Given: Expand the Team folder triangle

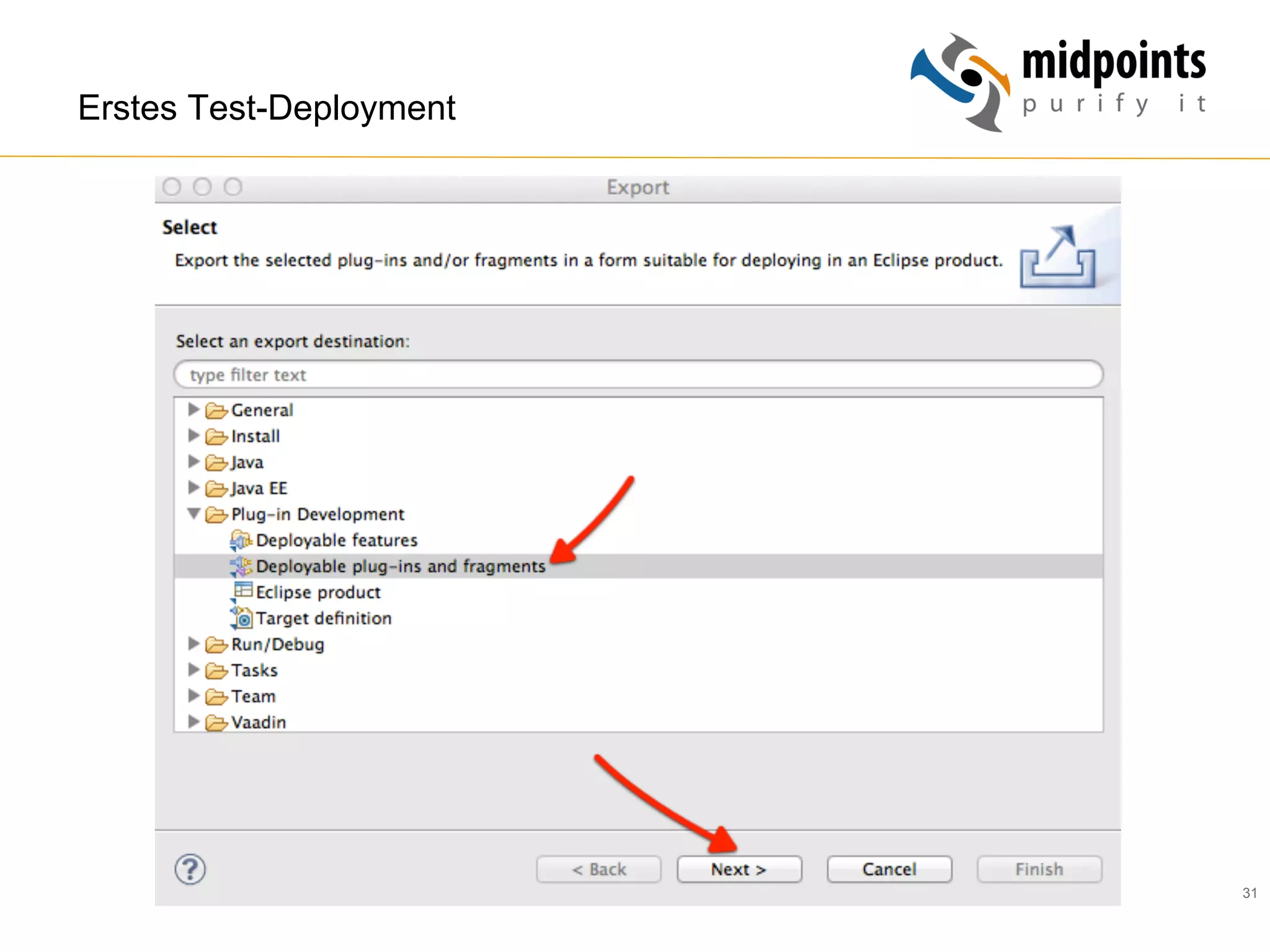Looking at the screenshot, I should tap(193, 696).
